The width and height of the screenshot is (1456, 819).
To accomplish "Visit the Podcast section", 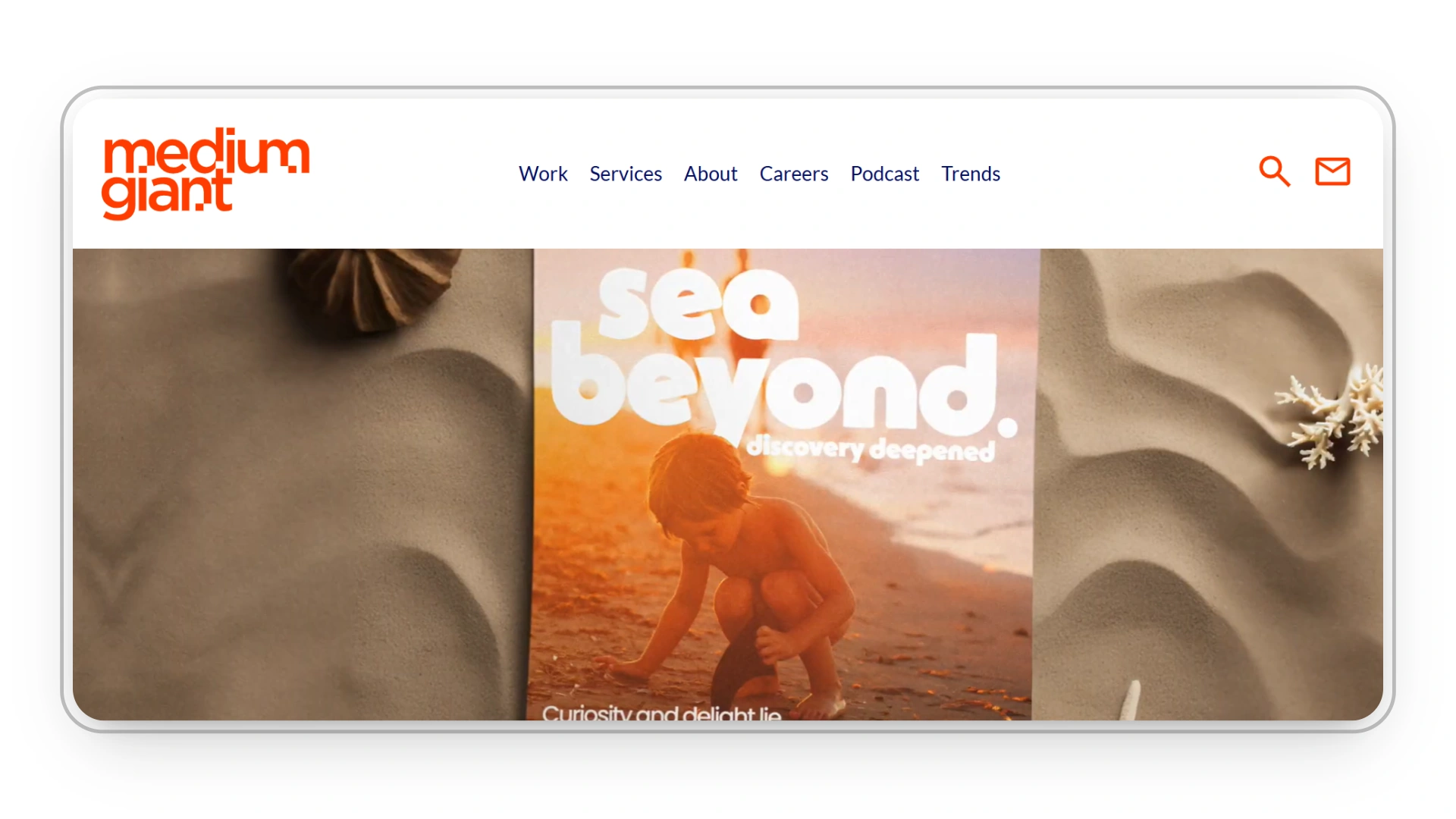I will pyautogui.click(x=885, y=174).
